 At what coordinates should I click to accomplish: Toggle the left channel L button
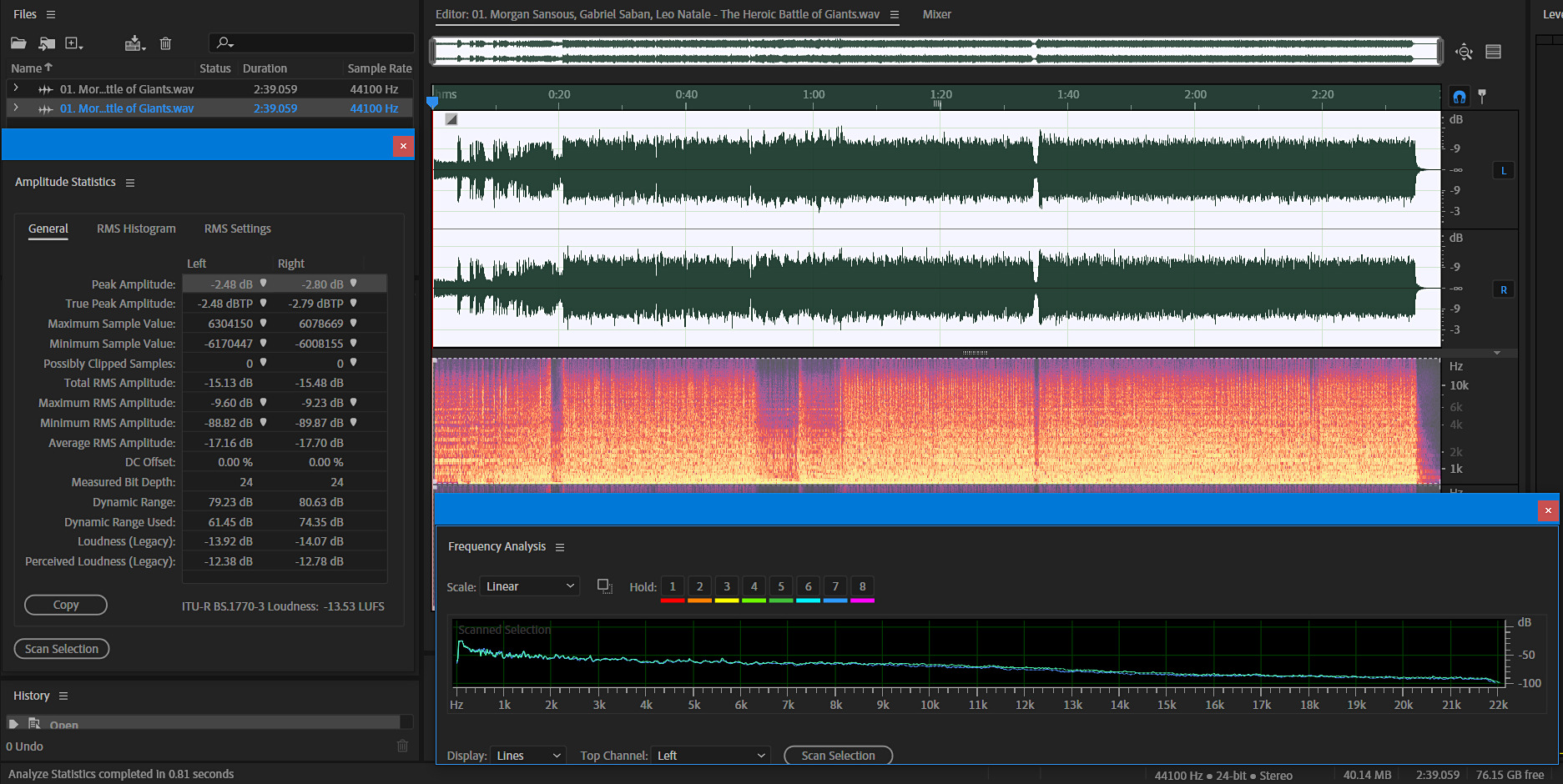[1504, 171]
